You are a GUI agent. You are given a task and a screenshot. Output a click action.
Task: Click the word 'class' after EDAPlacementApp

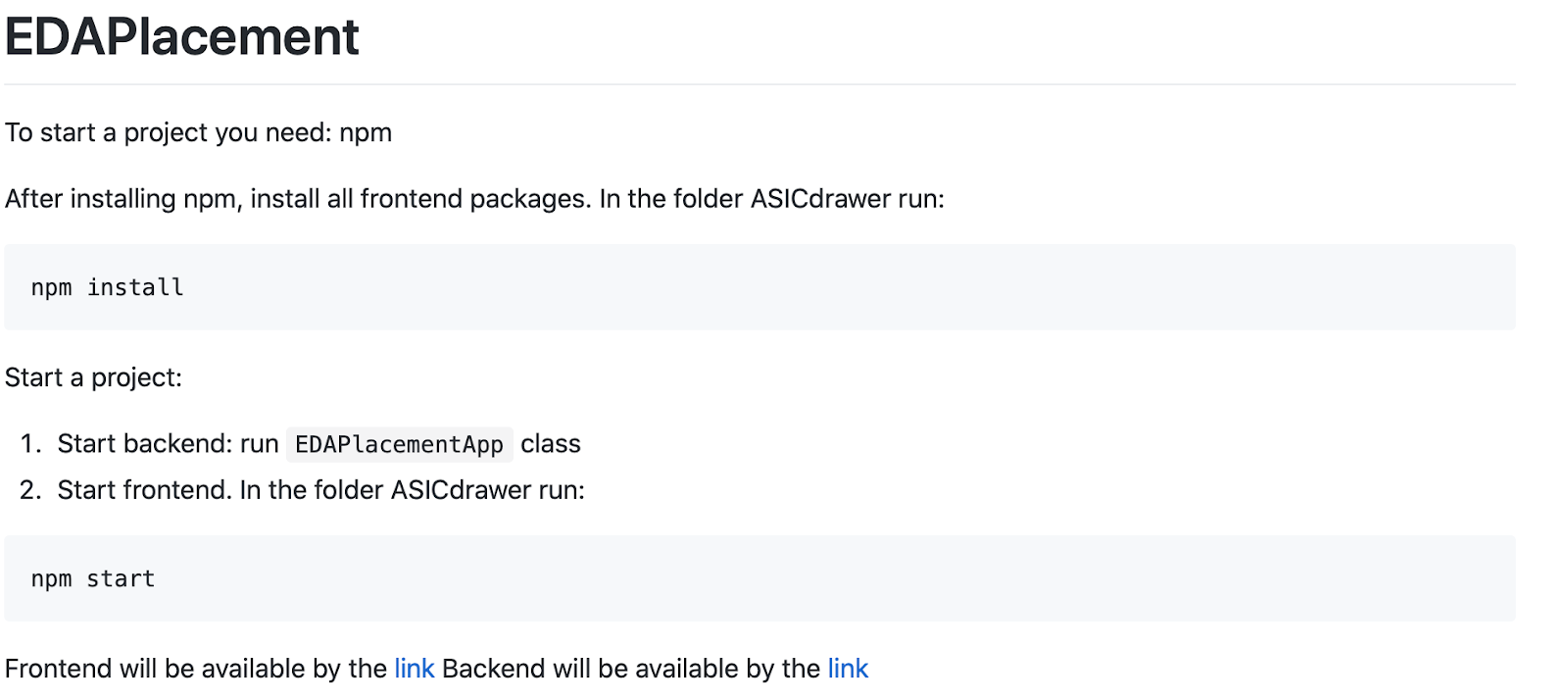point(551,444)
